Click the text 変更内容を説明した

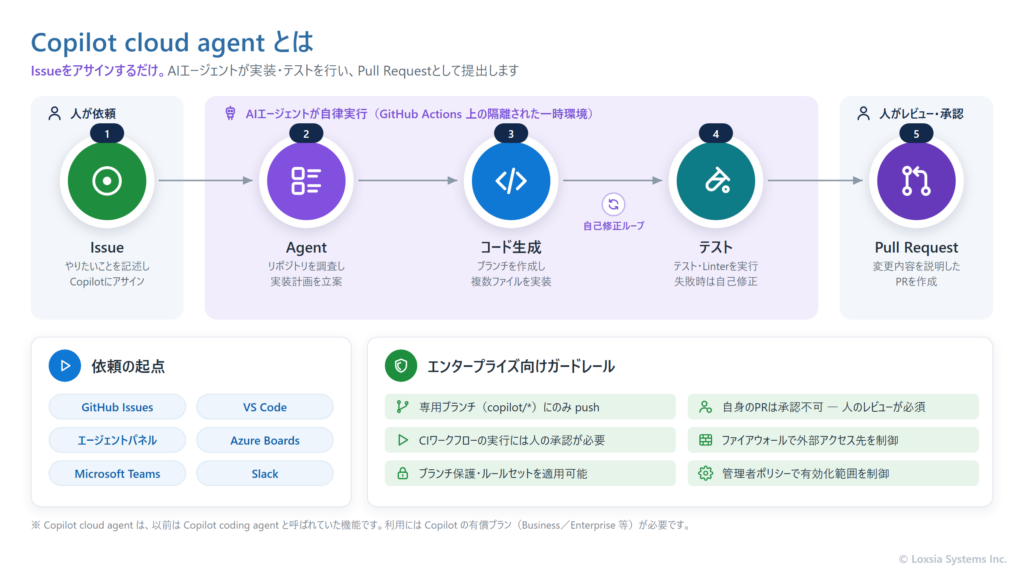coord(916,266)
